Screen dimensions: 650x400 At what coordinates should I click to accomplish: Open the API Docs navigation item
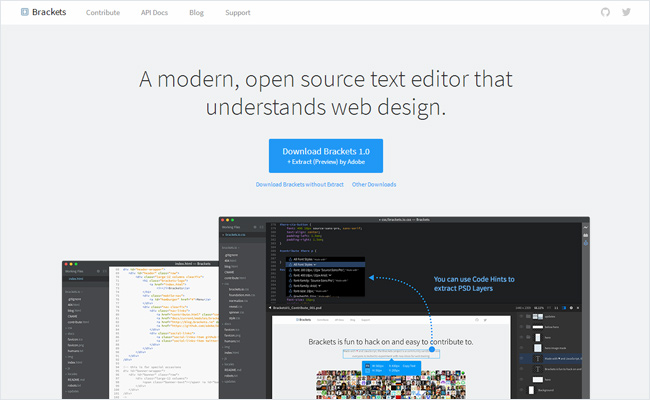point(154,12)
